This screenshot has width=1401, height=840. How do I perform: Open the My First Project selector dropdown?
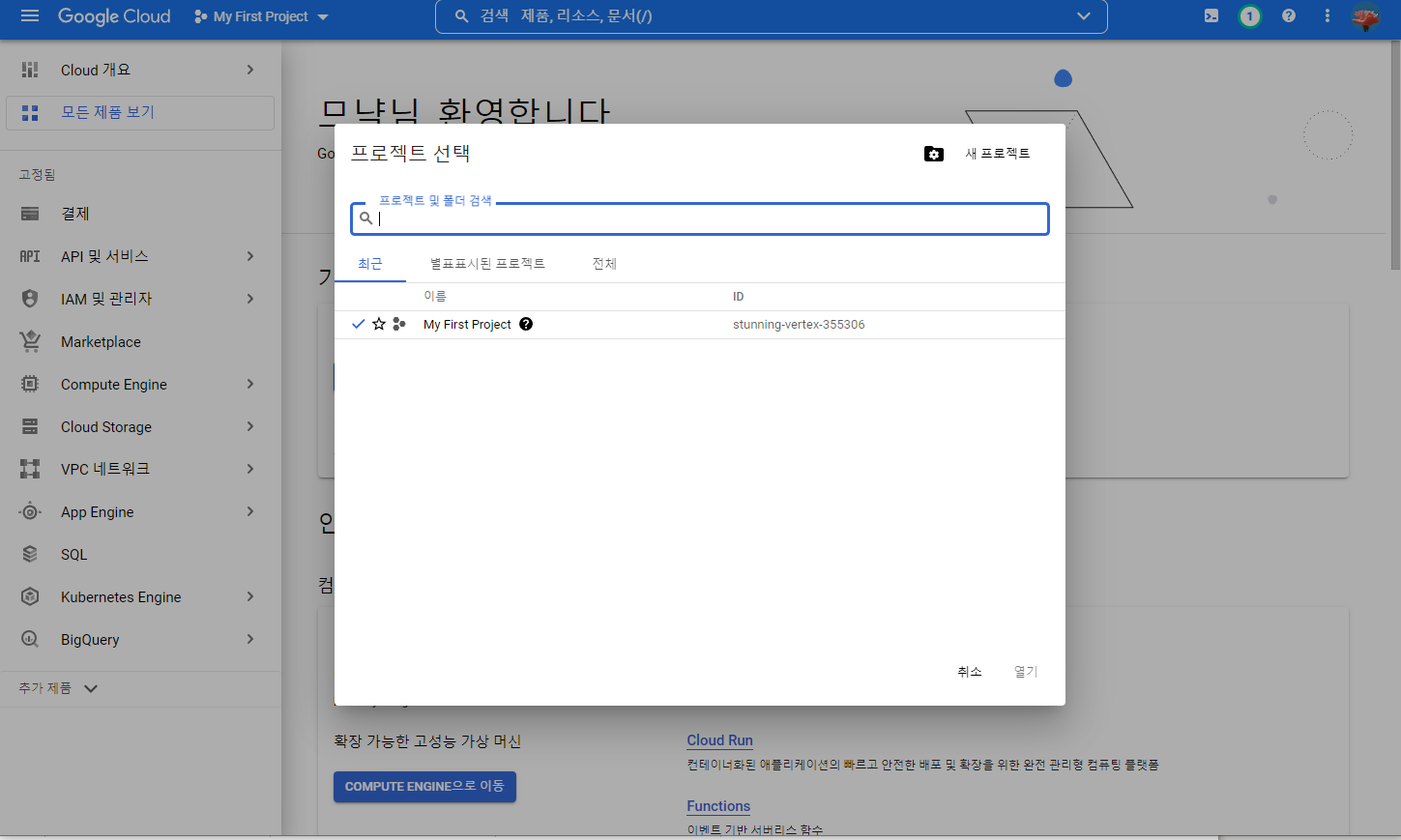[261, 16]
